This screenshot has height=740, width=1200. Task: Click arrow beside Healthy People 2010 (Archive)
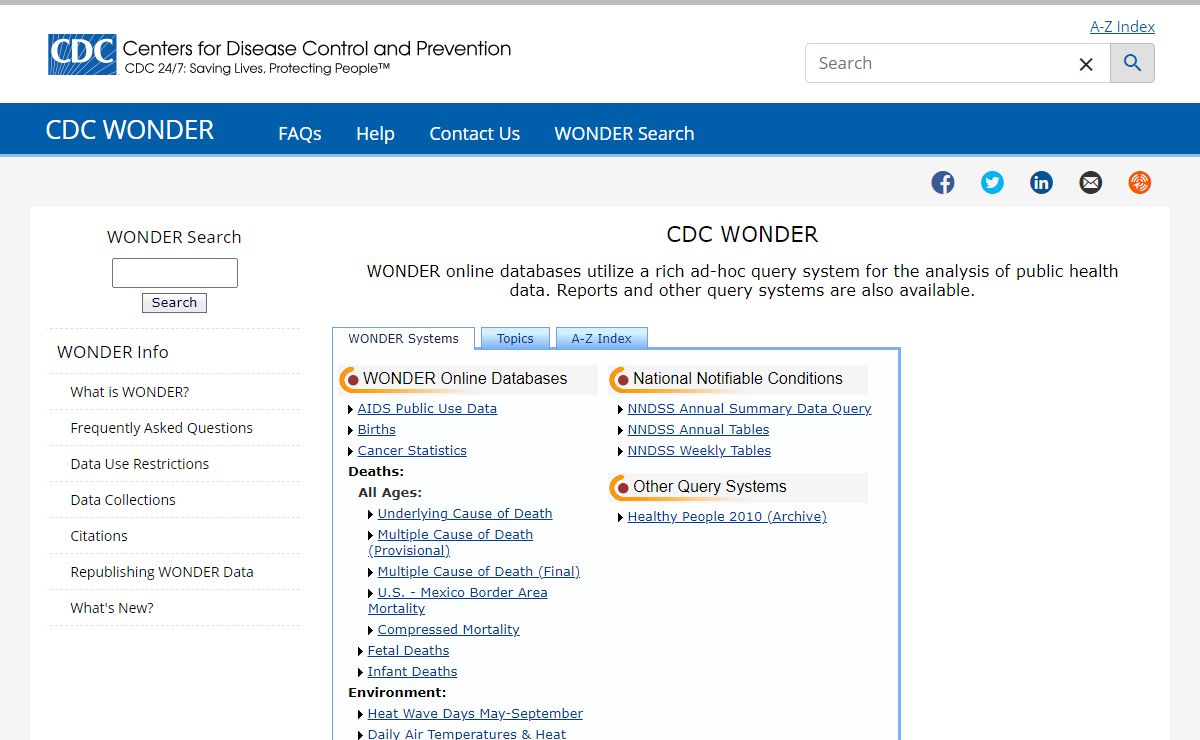pyautogui.click(x=621, y=517)
